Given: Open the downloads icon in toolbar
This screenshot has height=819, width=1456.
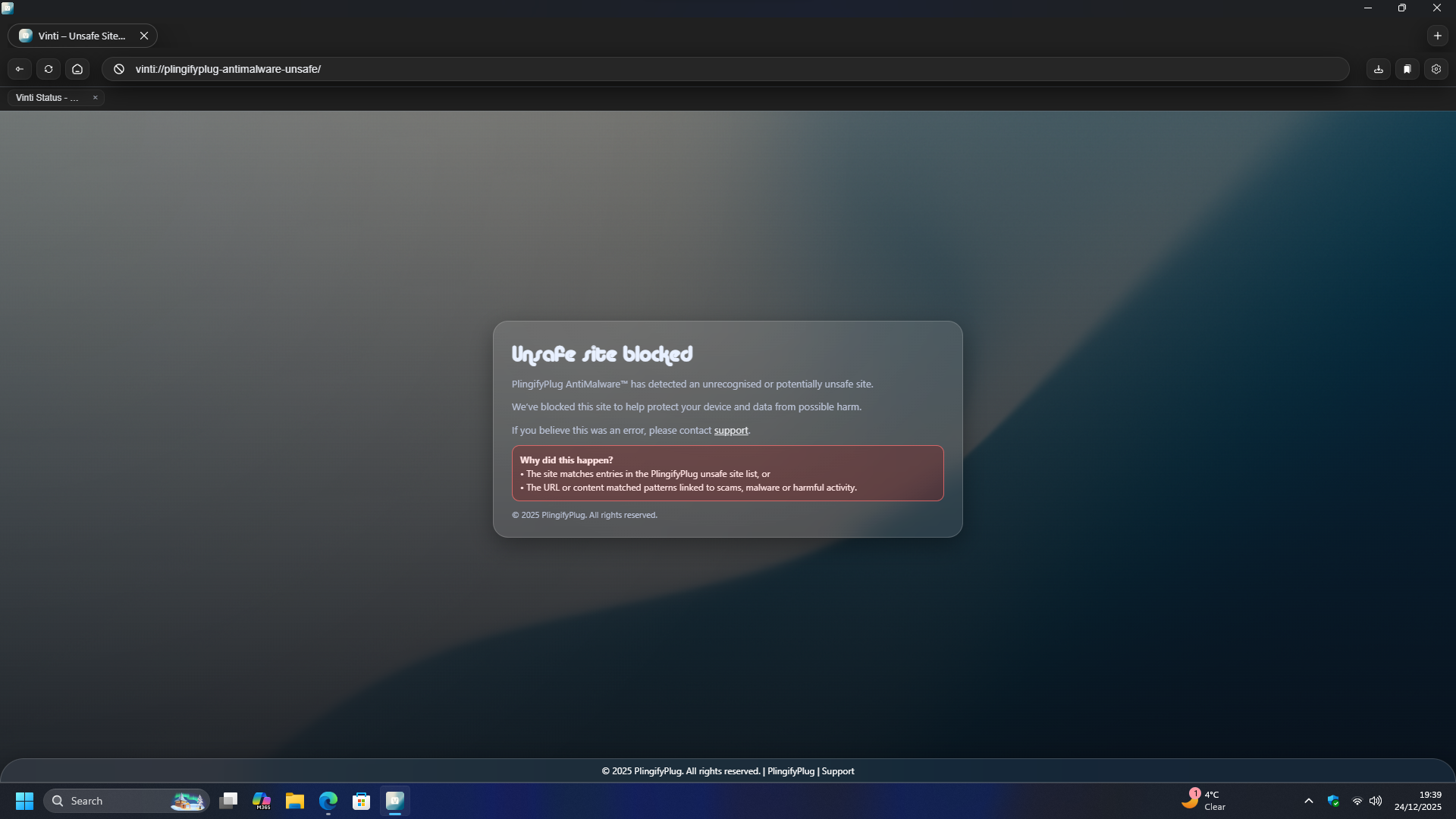Looking at the screenshot, I should click(1379, 69).
